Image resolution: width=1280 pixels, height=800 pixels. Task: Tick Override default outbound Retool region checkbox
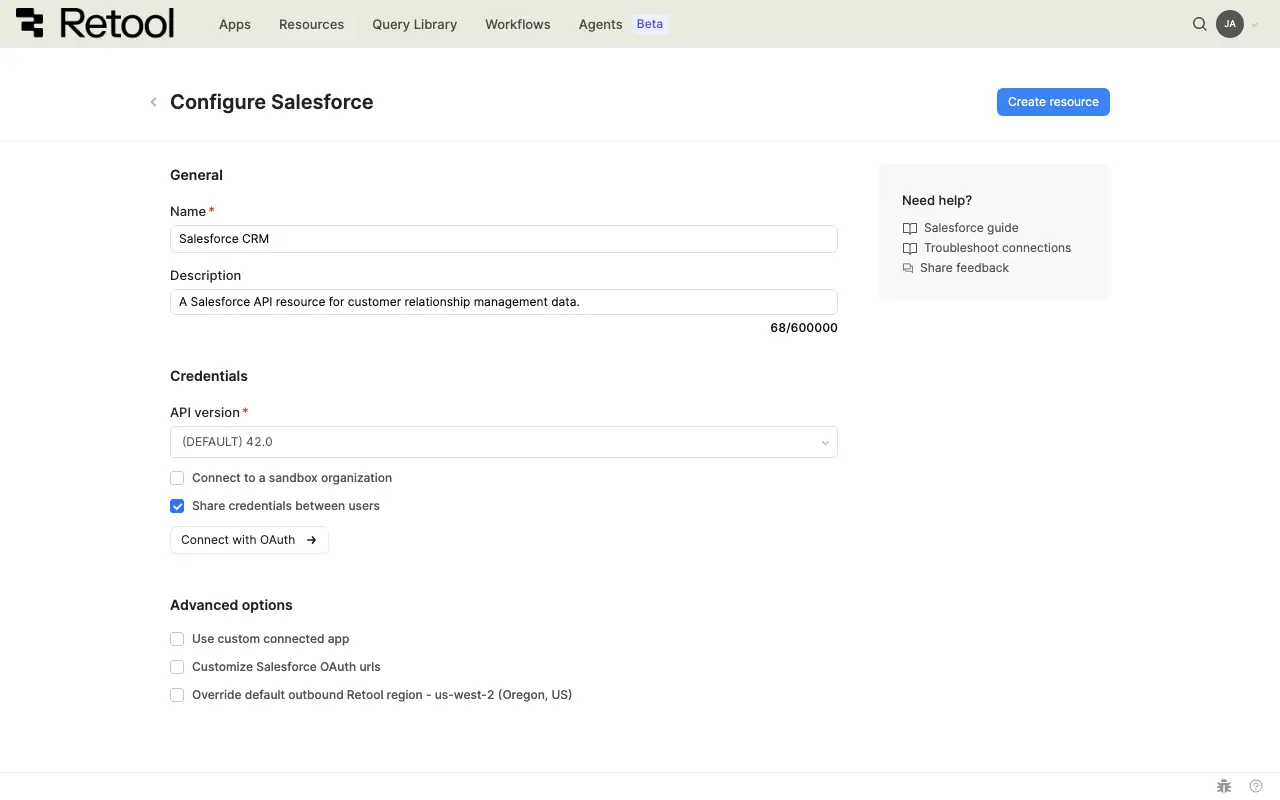click(177, 695)
